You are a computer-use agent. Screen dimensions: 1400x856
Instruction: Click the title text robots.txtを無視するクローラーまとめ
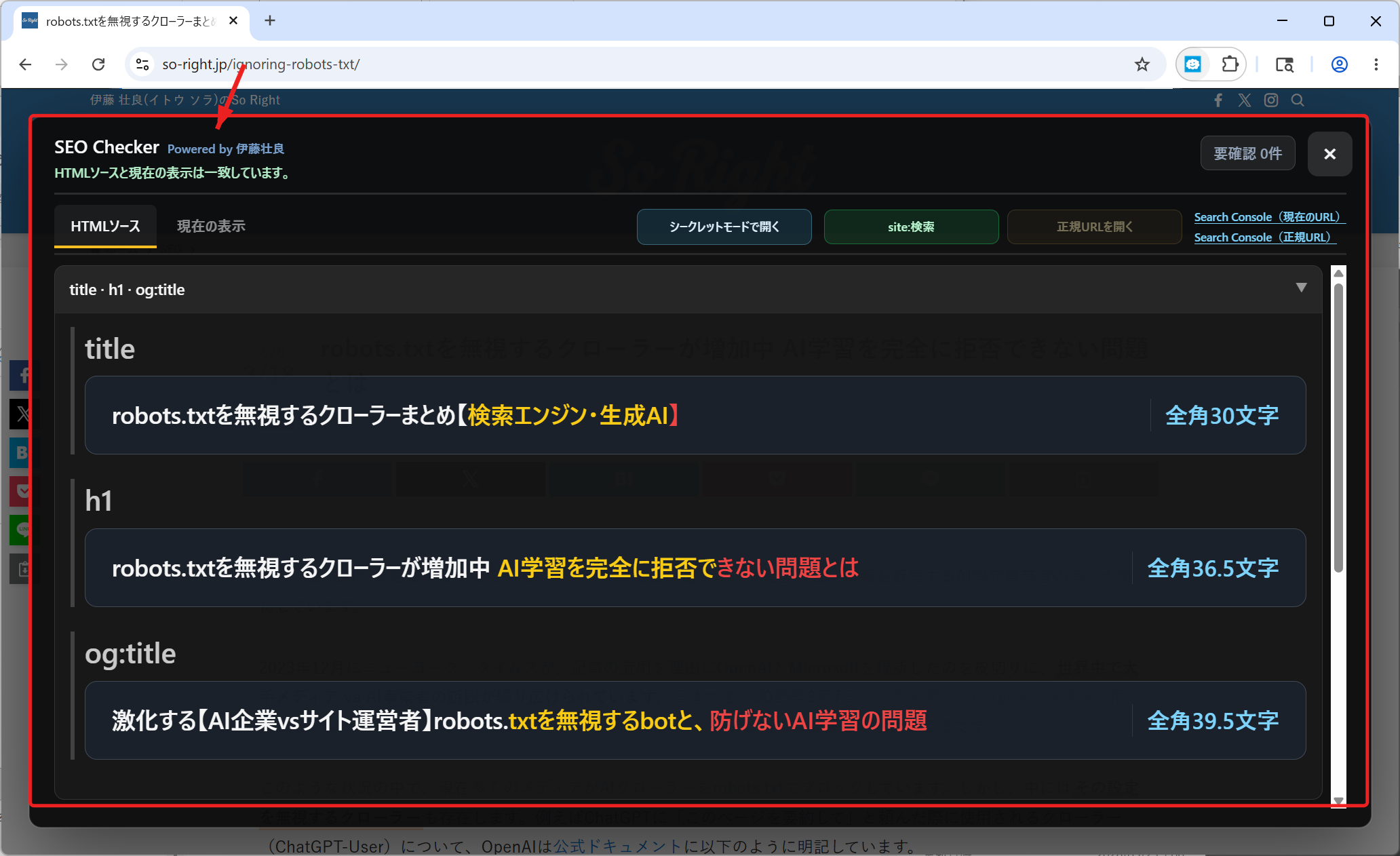284,416
